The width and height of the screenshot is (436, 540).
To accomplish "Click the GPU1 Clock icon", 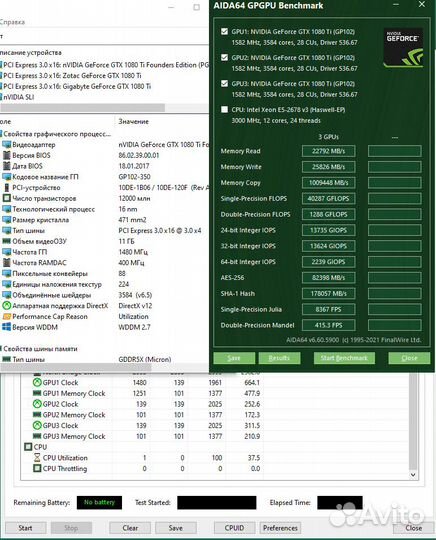I will (x=37, y=383).
